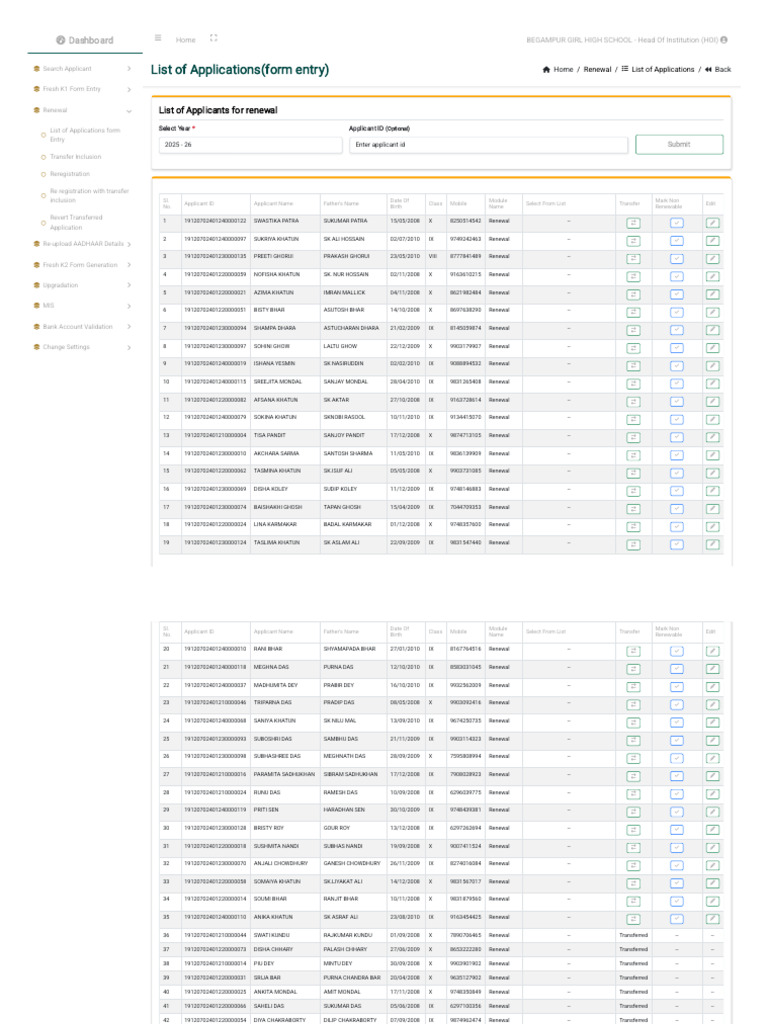Expand Change Settings sidebar menu
This screenshot has width=768, height=1024.
(82, 347)
